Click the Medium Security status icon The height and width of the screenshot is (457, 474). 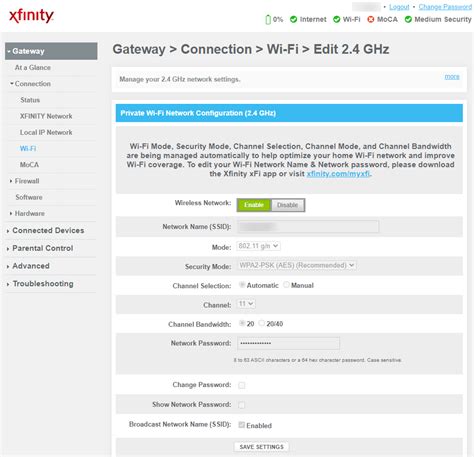click(x=408, y=19)
